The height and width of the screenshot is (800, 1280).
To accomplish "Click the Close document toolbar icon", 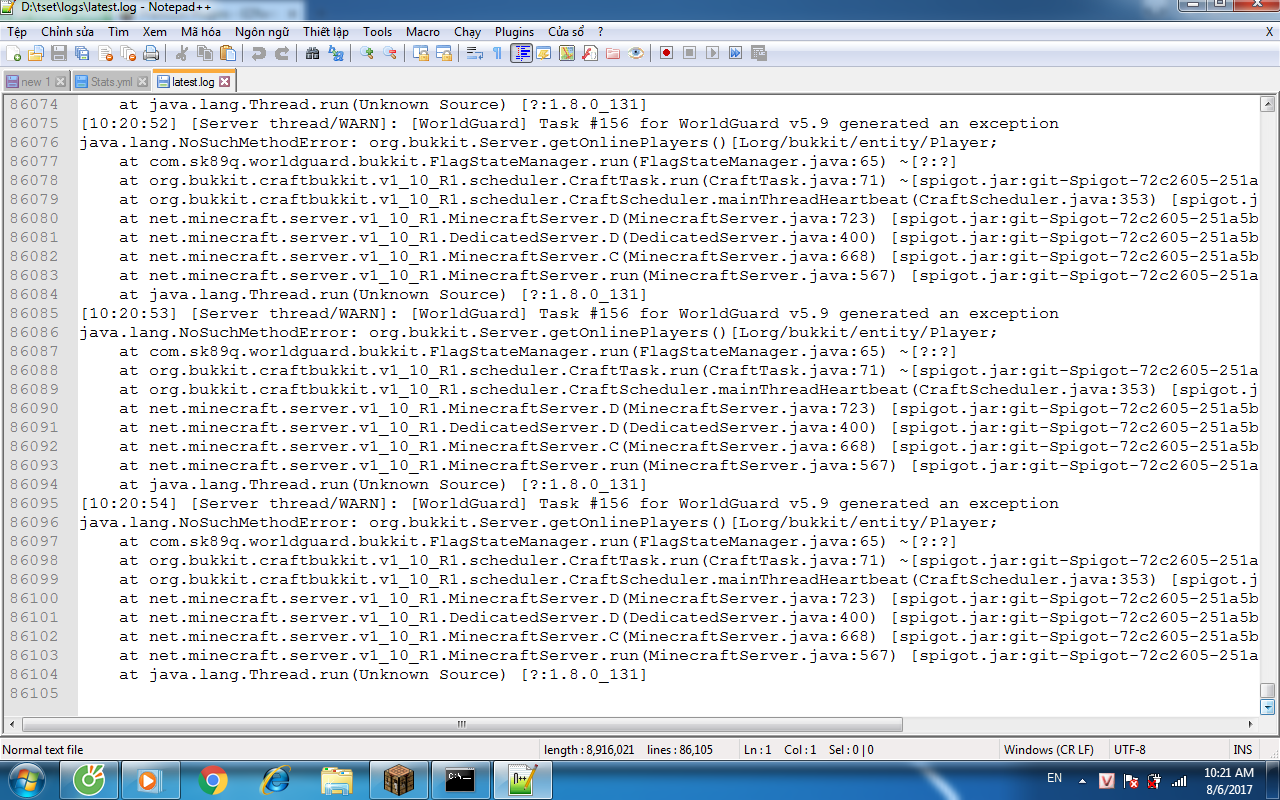I will [x=105, y=53].
